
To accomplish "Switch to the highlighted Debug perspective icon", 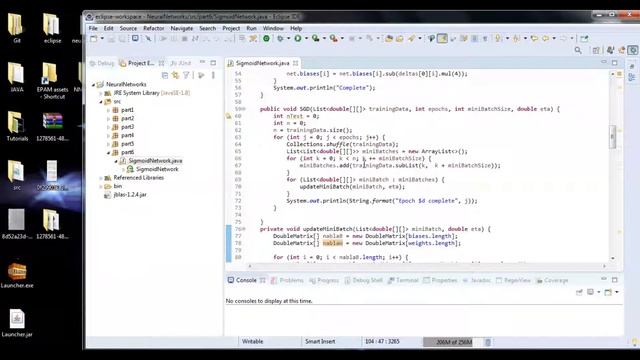I will 633,50.
